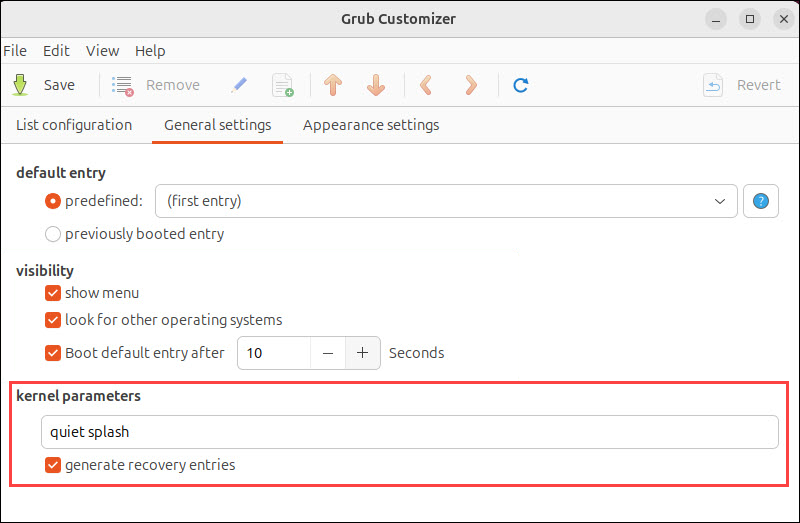Toggle look for other operating systems
This screenshot has width=800, height=523.
(53, 320)
